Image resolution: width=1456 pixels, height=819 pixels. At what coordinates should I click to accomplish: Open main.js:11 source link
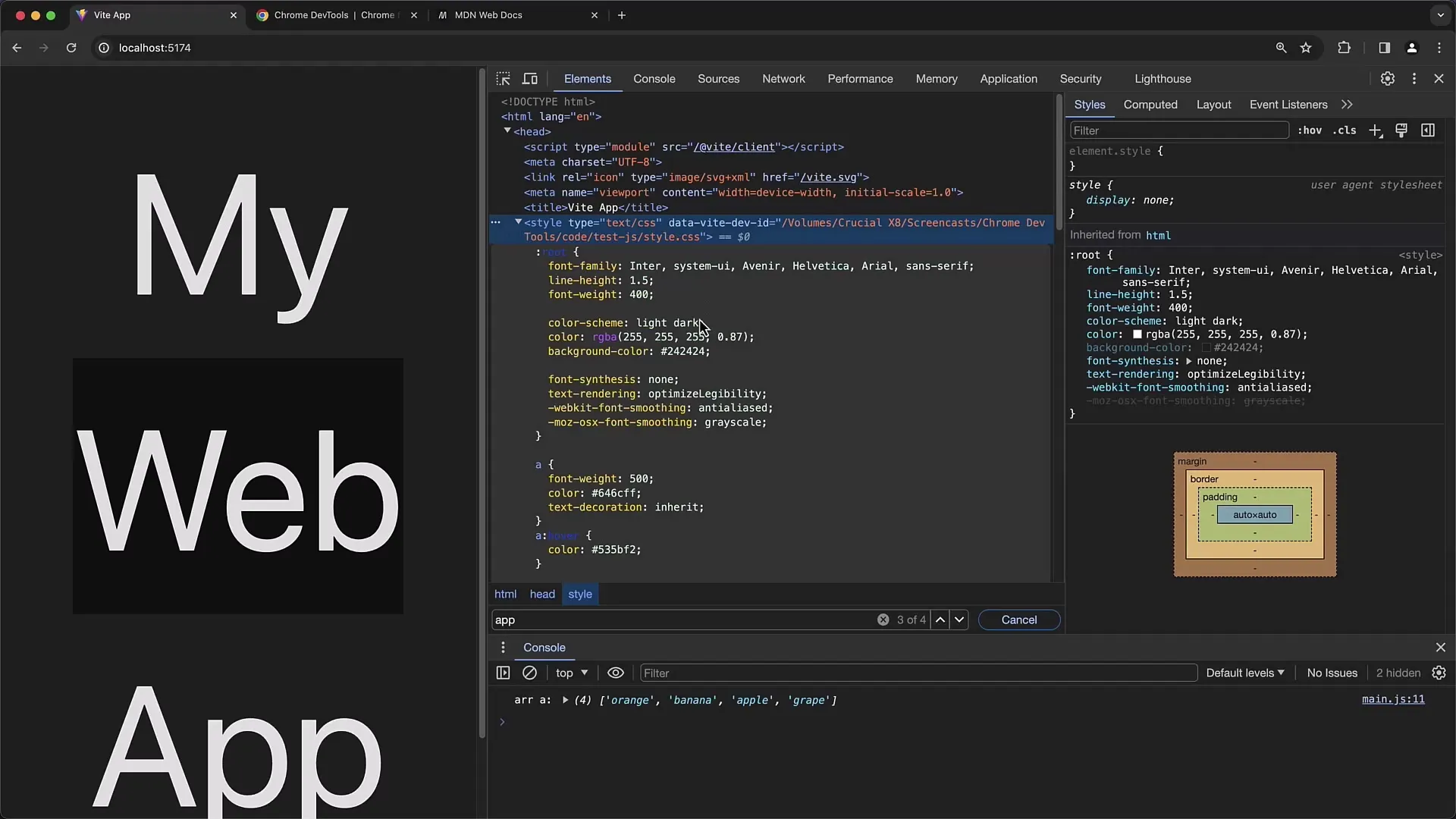click(1392, 699)
